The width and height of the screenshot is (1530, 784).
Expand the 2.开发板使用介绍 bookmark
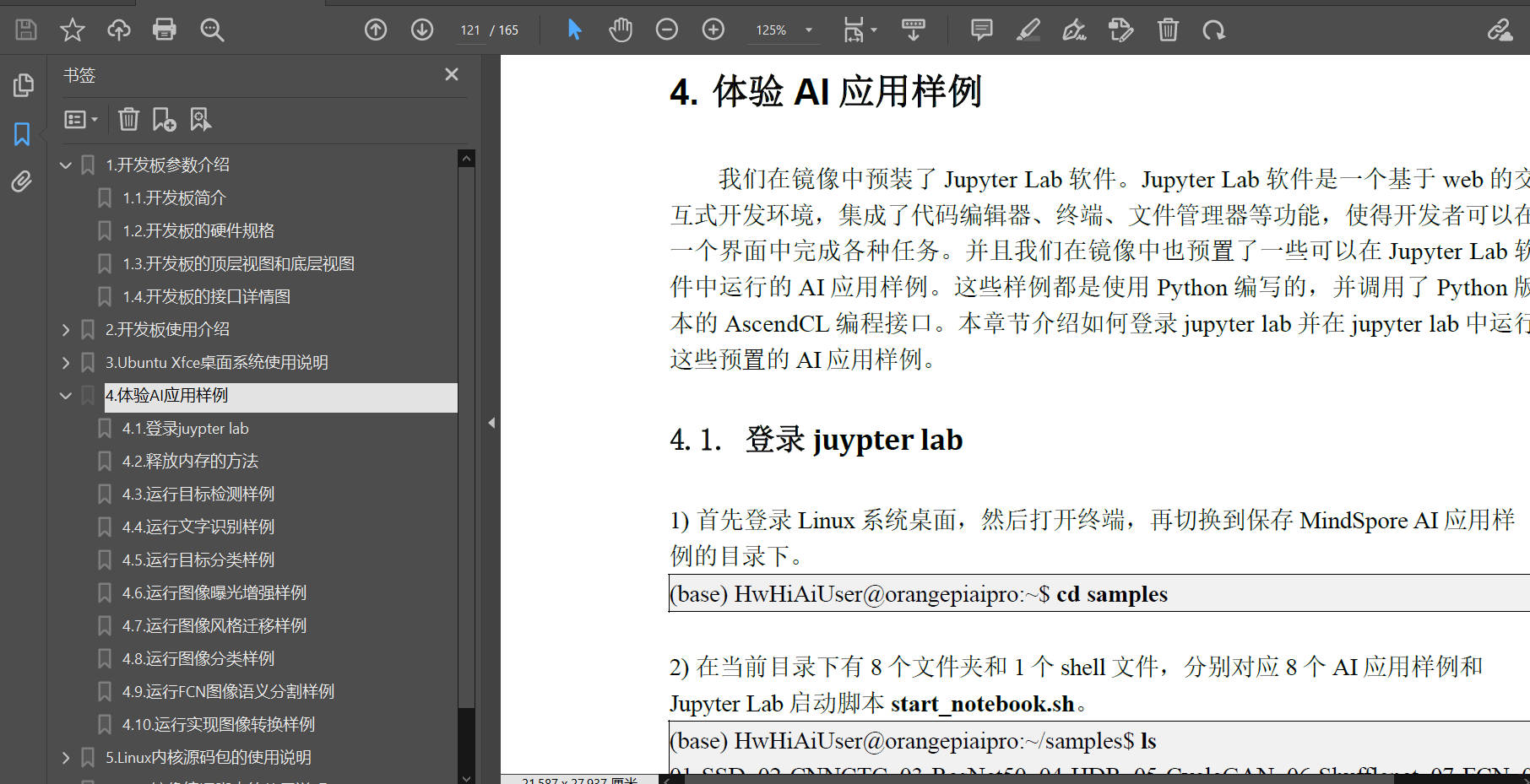pyautogui.click(x=66, y=330)
